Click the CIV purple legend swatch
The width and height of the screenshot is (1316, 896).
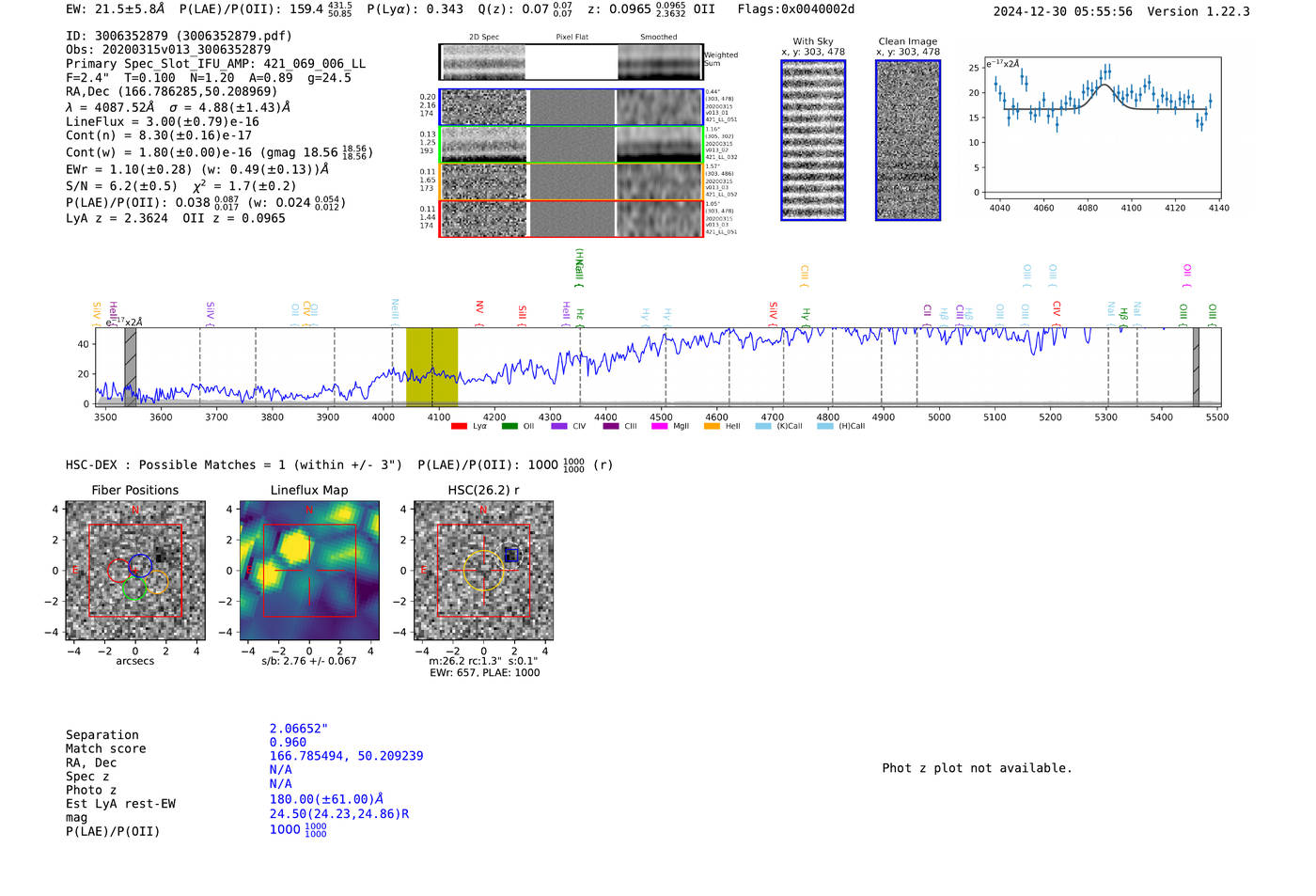(559, 427)
